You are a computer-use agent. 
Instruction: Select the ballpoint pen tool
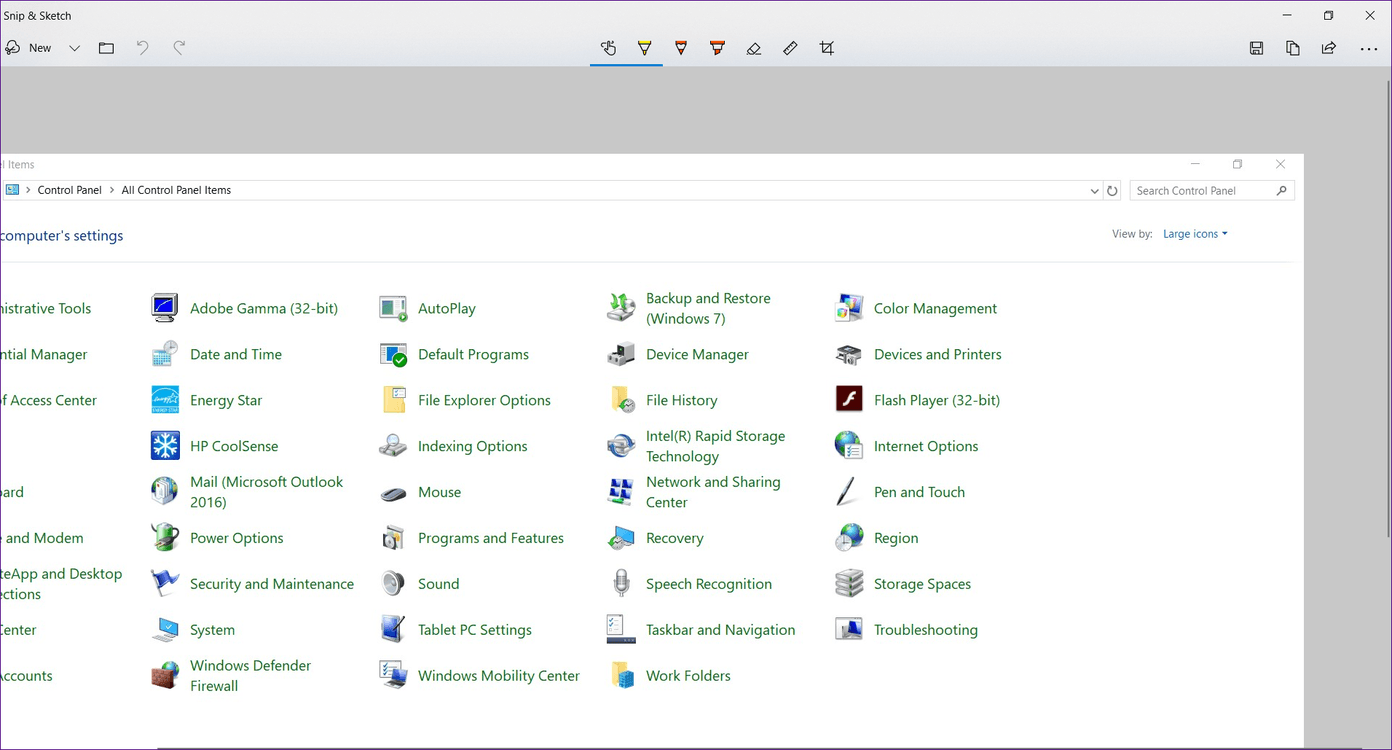click(645, 48)
